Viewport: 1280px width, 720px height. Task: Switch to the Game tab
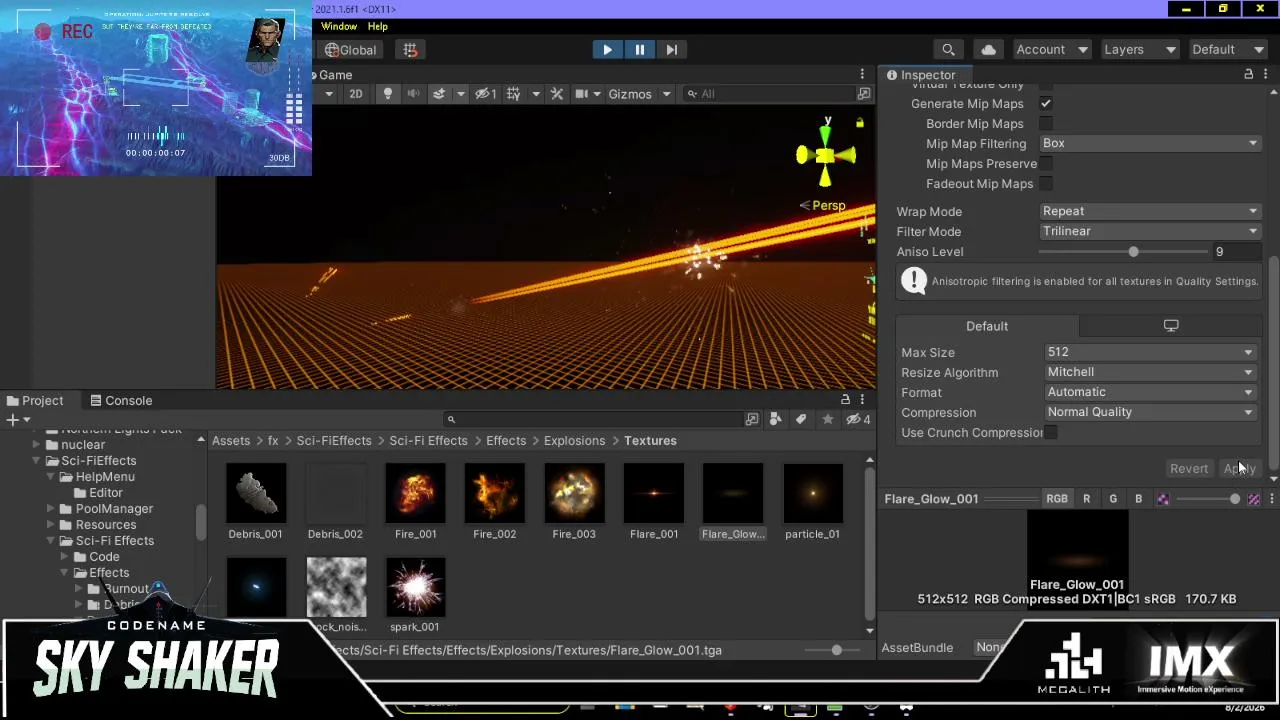(x=335, y=75)
